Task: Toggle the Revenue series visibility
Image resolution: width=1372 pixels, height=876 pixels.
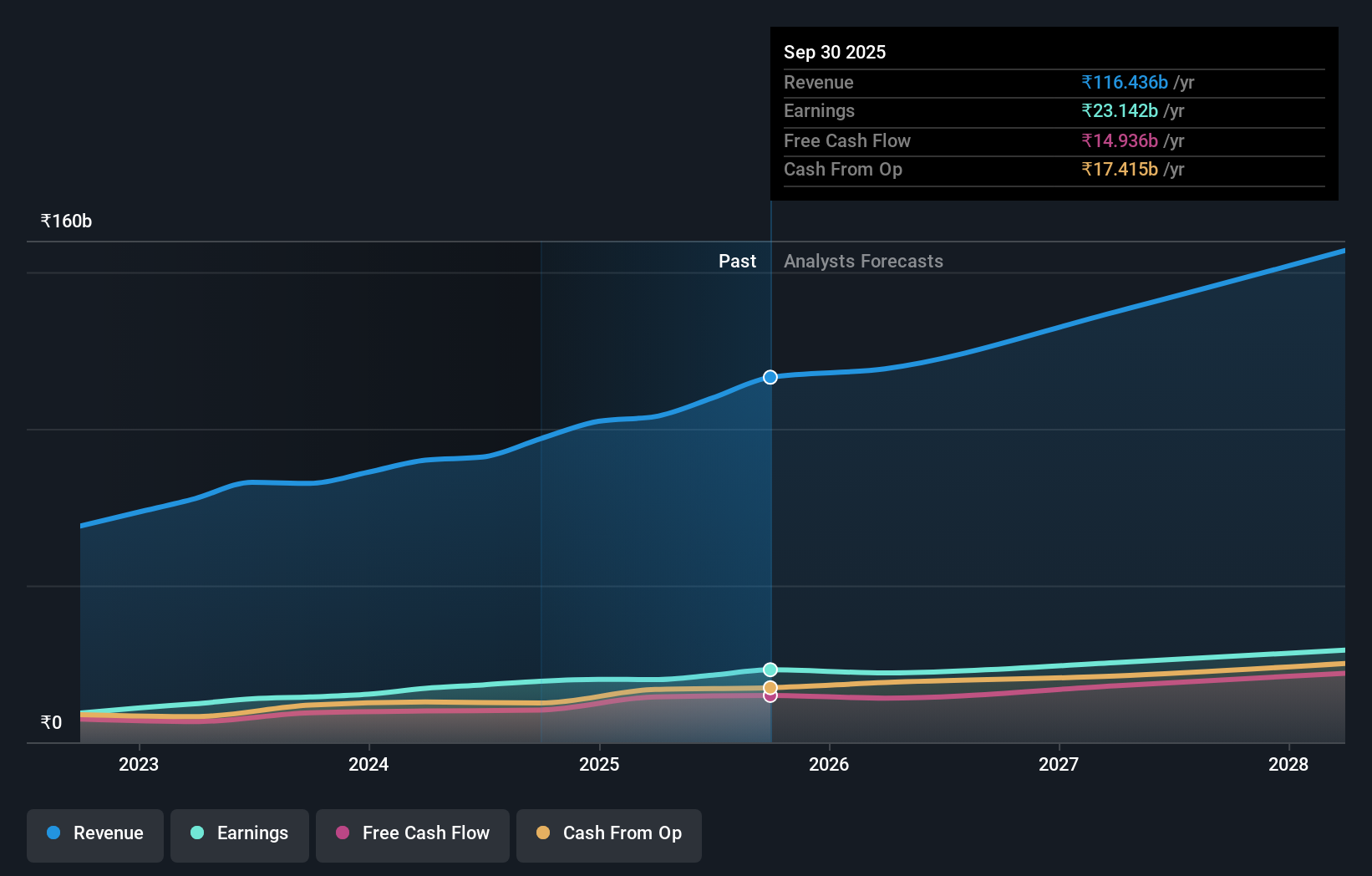Action: point(94,835)
